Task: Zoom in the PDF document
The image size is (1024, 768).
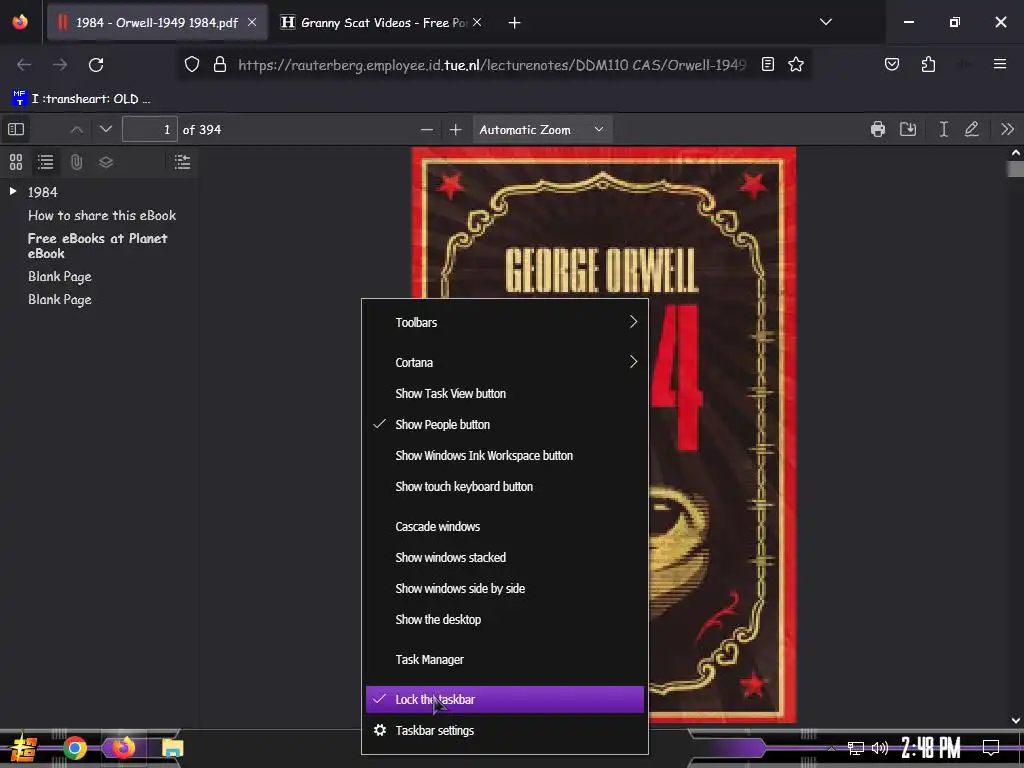Action: tap(455, 129)
